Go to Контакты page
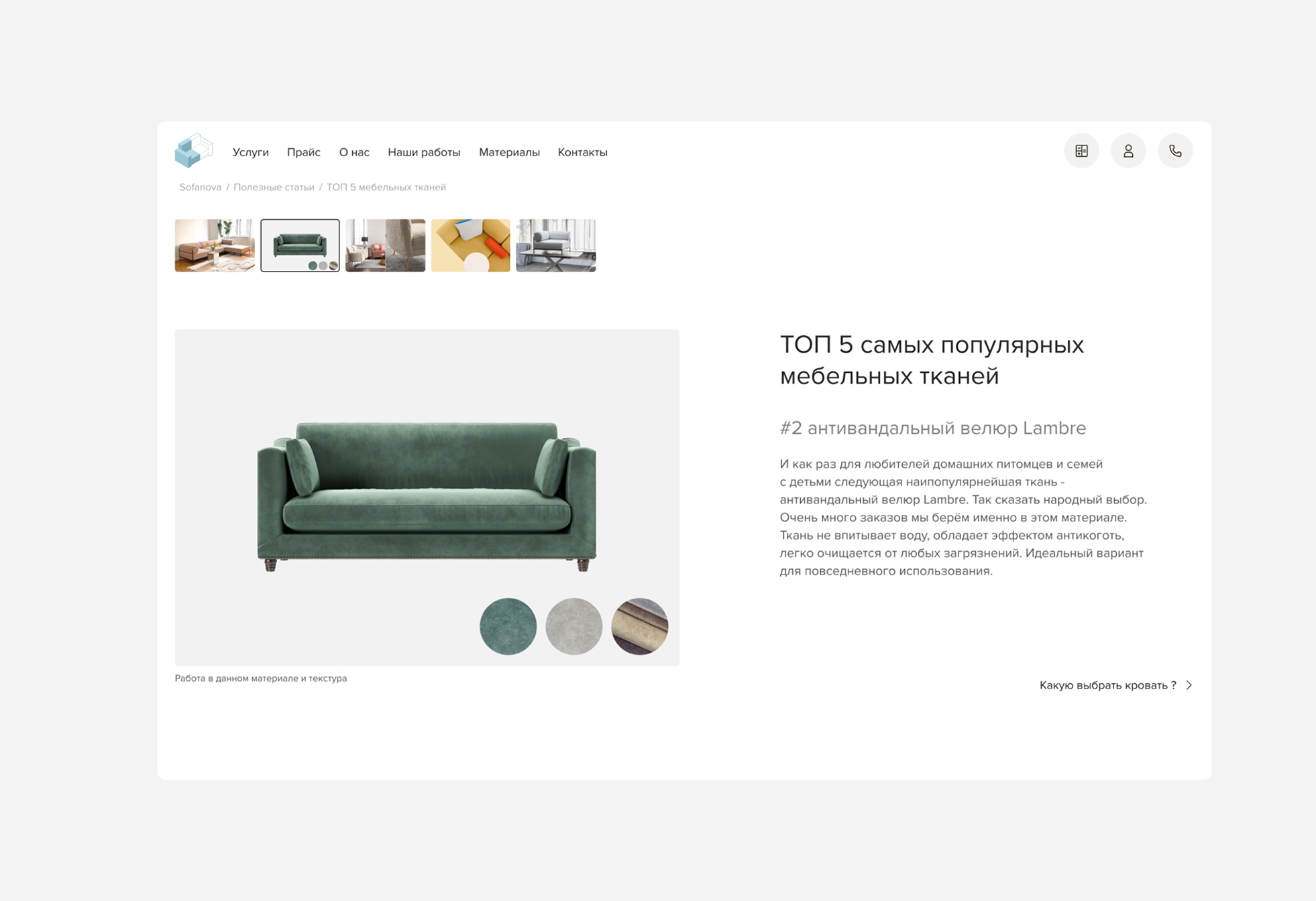 (x=583, y=152)
